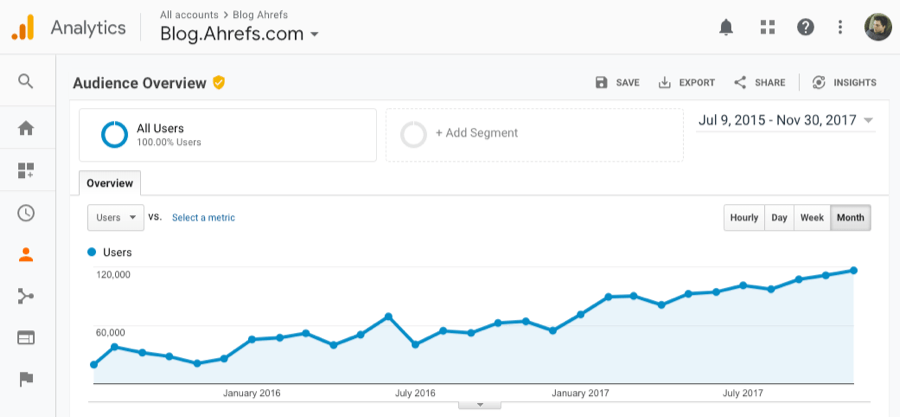Open Real-Time reports clock icon
Screen dimensions: 900x417
(26, 212)
